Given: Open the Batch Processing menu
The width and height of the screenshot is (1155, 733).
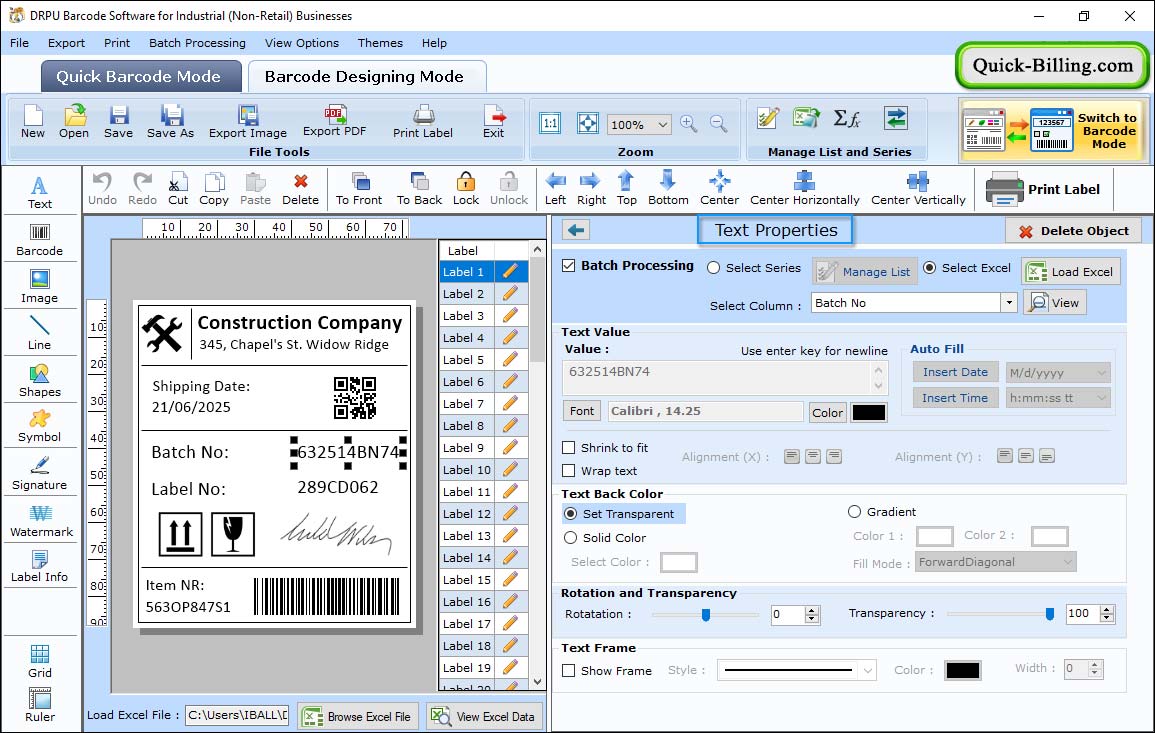Looking at the screenshot, I should [197, 43].
